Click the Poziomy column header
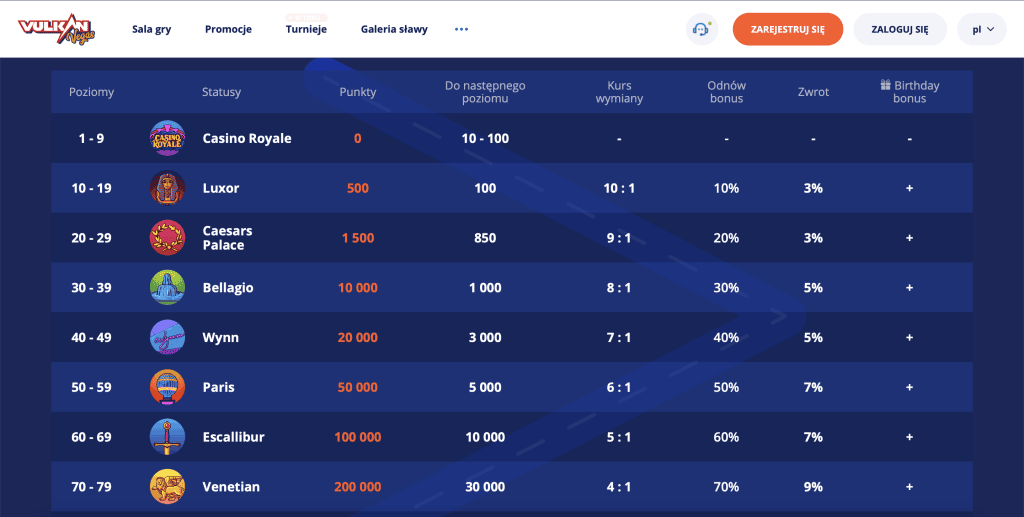Viewport: 1024px width, 517px height. 91,92
